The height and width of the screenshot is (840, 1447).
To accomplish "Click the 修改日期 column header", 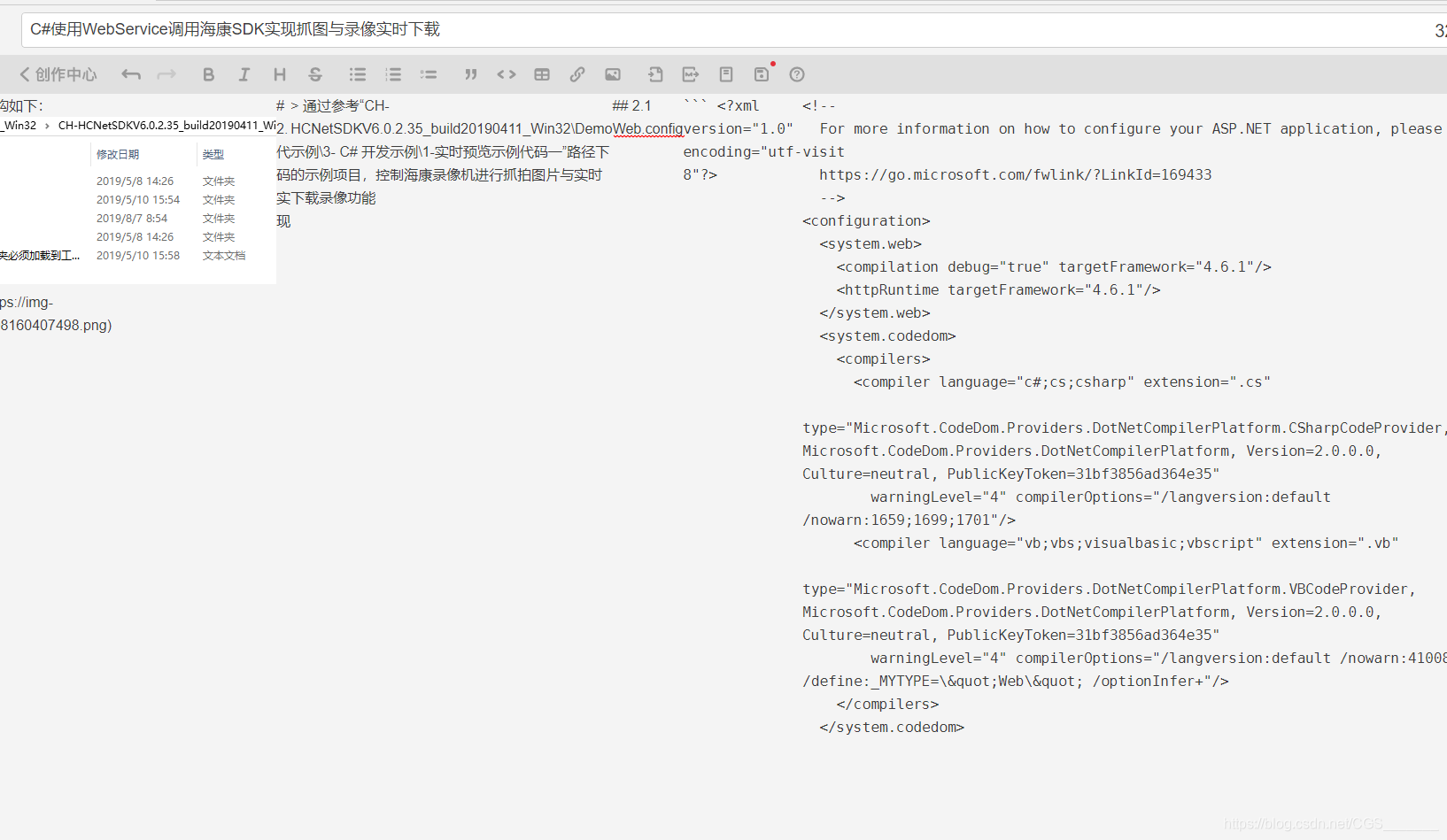I will click(x=118, y=154).
